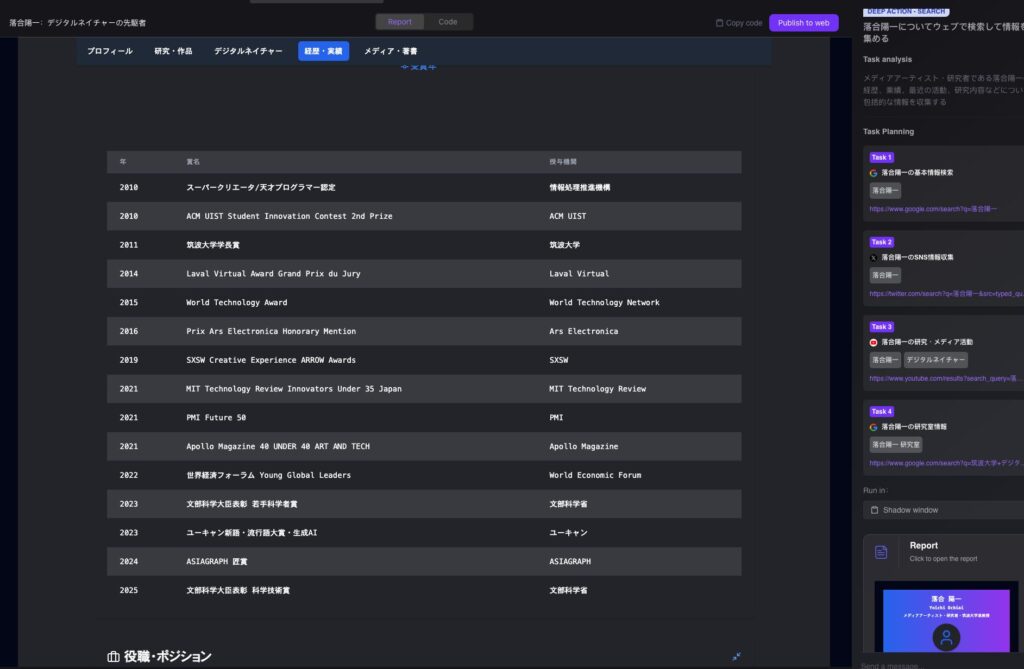Click the DEEP ACTION - SEARCH badge
Screen dimensions: 1024x669
tap(906, 11)
